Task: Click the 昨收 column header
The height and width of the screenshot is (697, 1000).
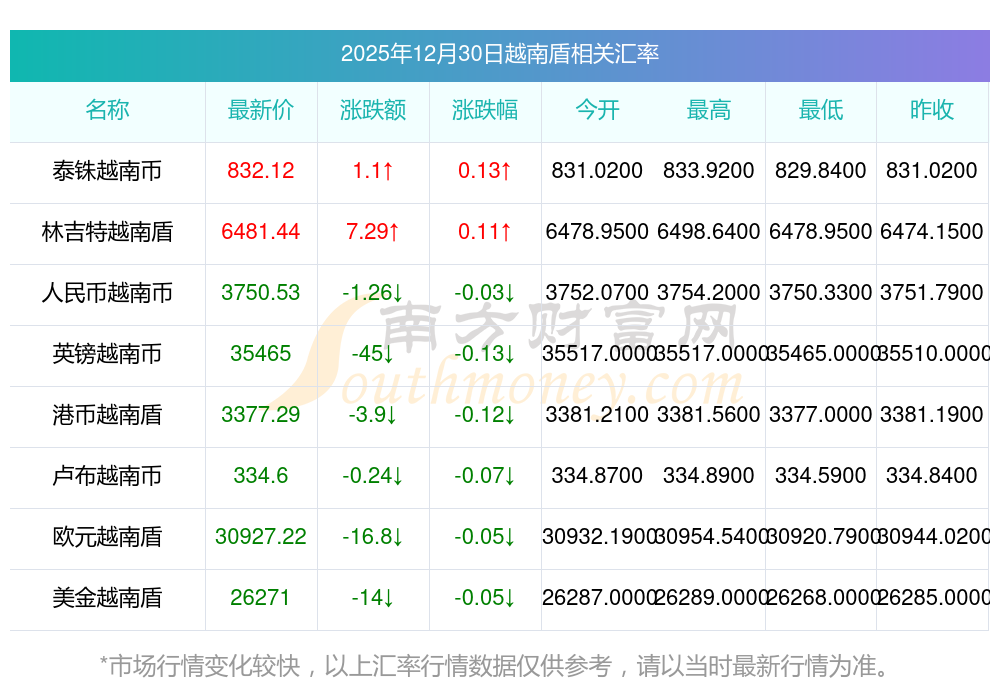Action: 932,110
